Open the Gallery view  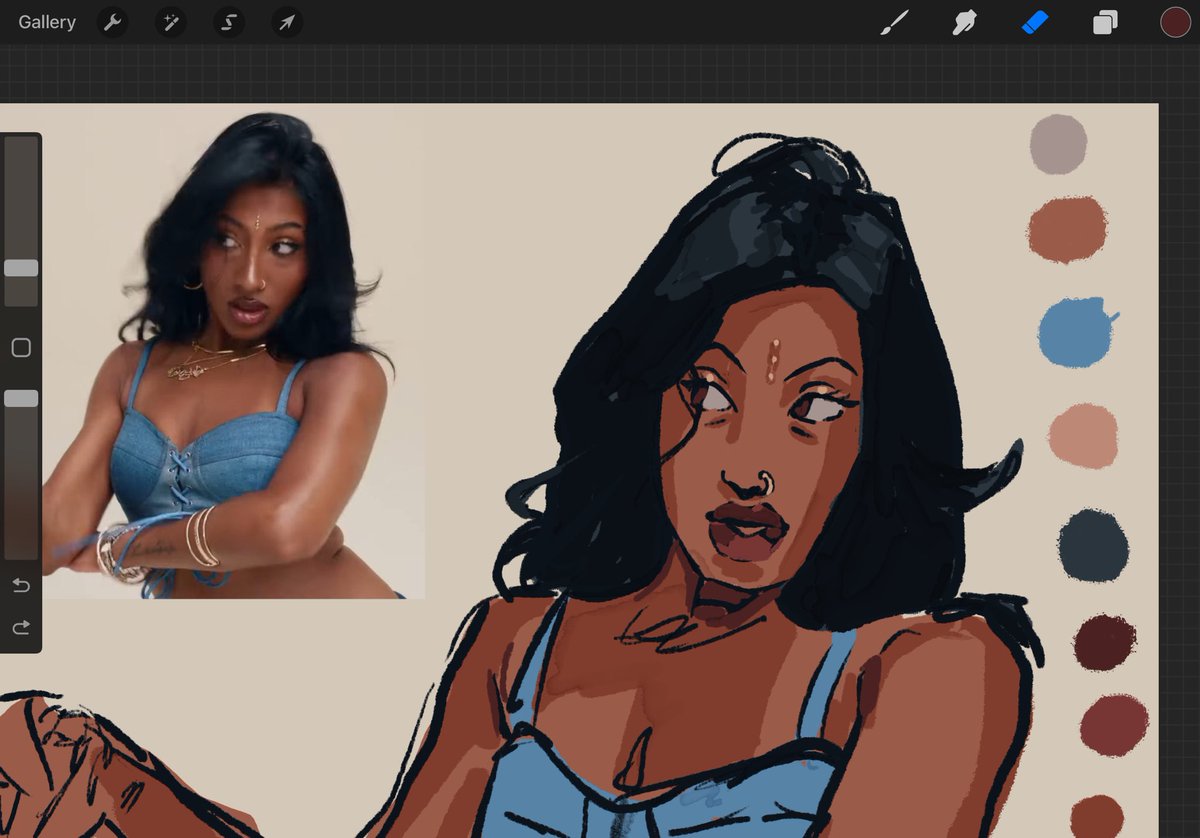pyautogui.click(x=47, y=22)
